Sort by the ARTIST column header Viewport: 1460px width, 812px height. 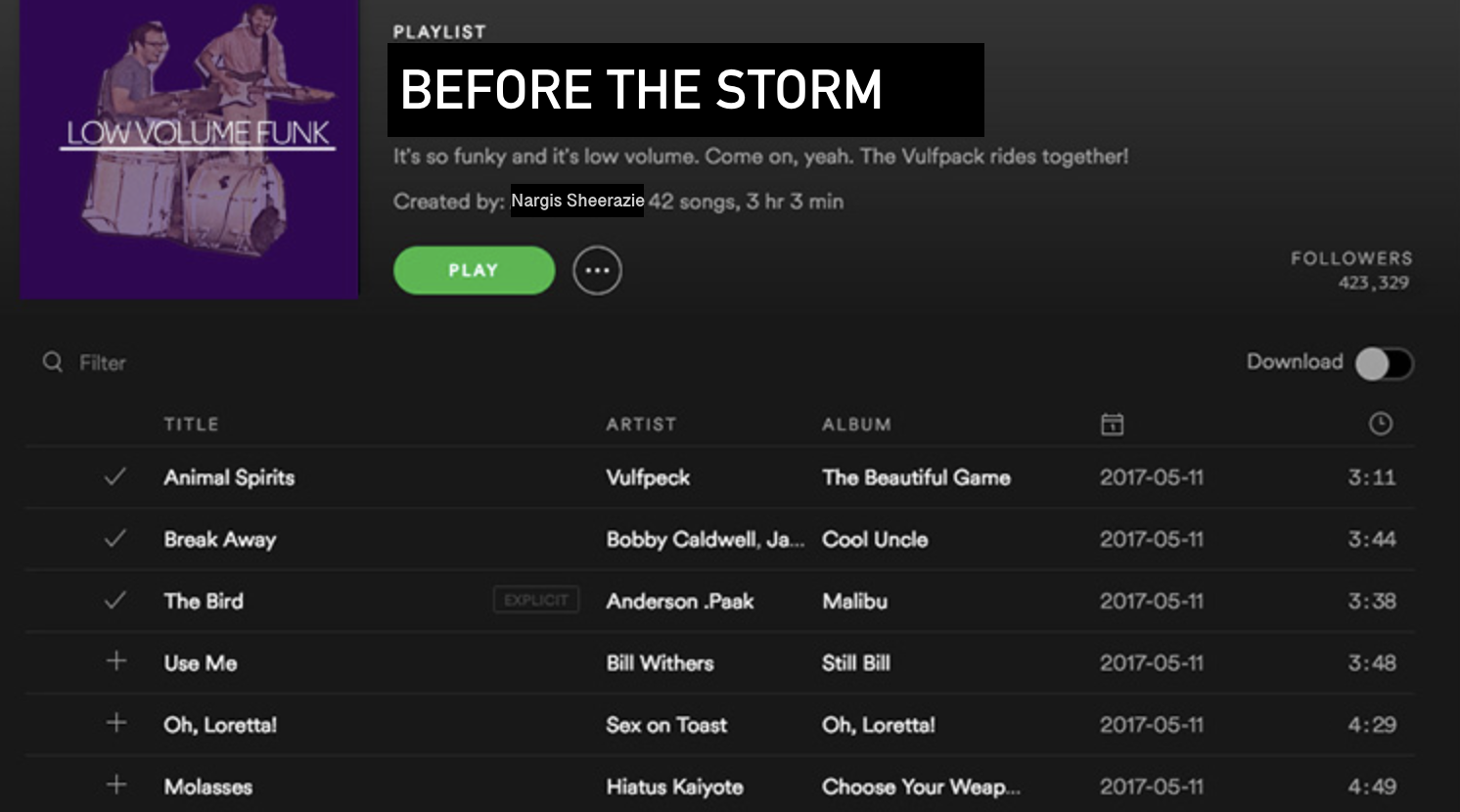641,425
